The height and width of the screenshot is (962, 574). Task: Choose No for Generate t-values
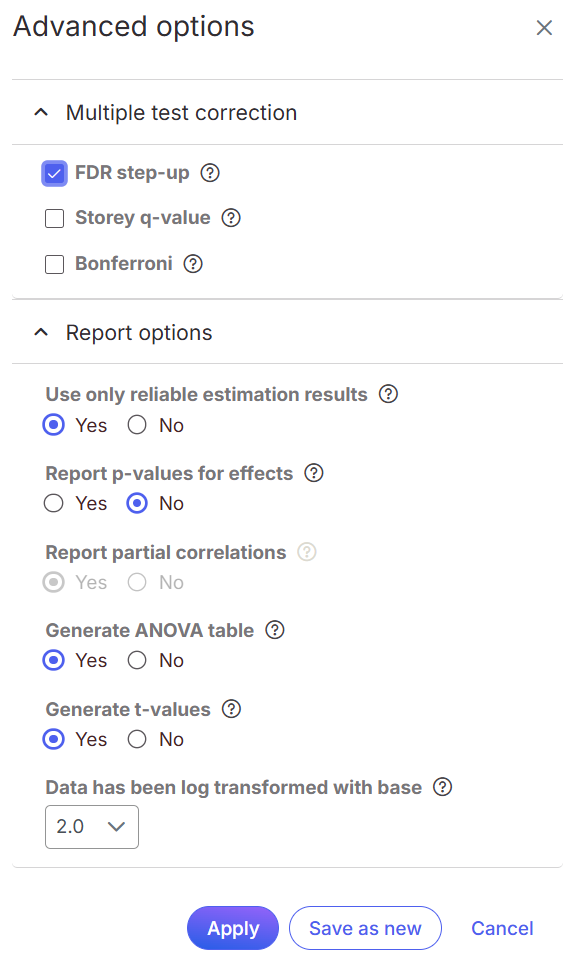click(x=137, y=739)
